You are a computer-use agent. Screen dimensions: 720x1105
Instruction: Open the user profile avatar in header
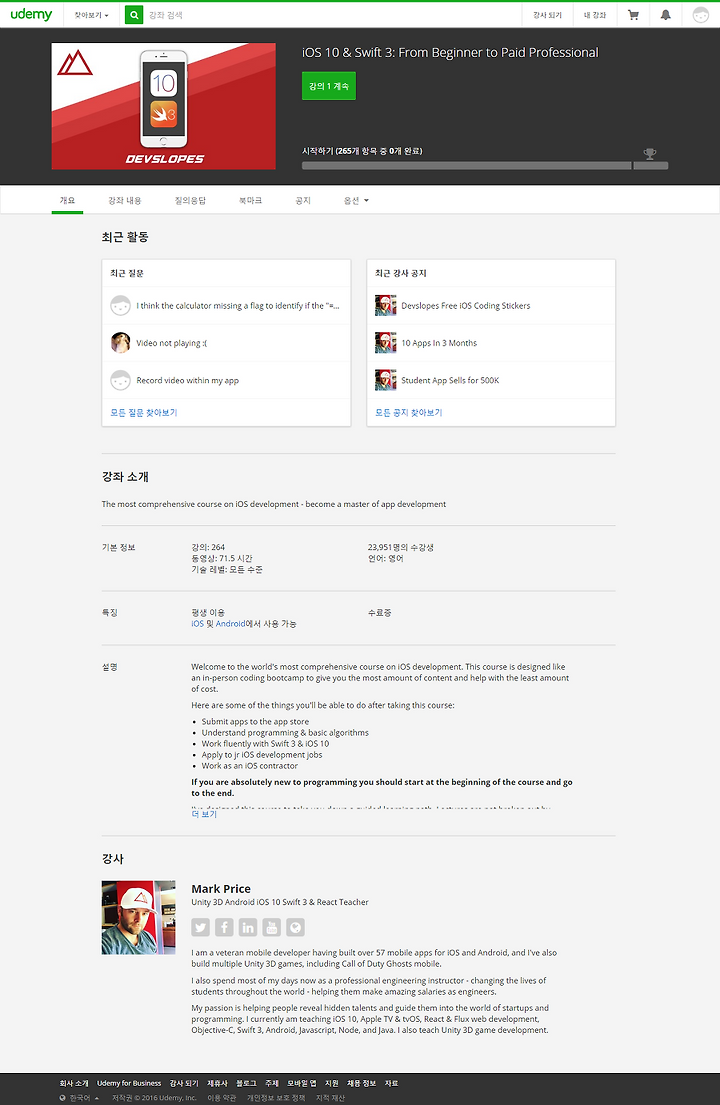700,15
